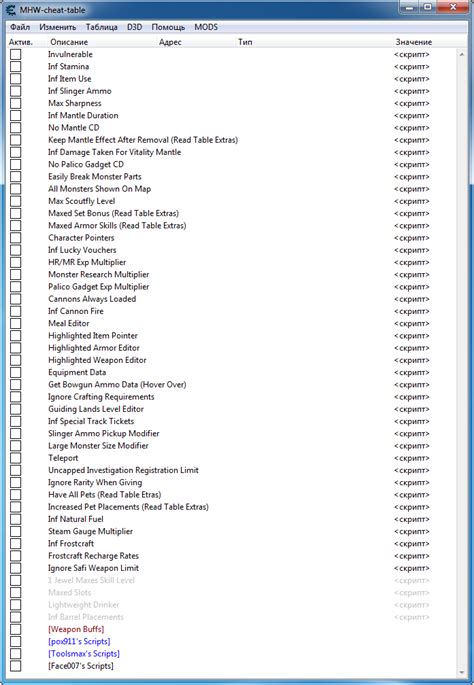Select Guiding Lands Level Editor row
Image resolution: width=474 pixels, height=685 pixels.
(x=96, y=409)
